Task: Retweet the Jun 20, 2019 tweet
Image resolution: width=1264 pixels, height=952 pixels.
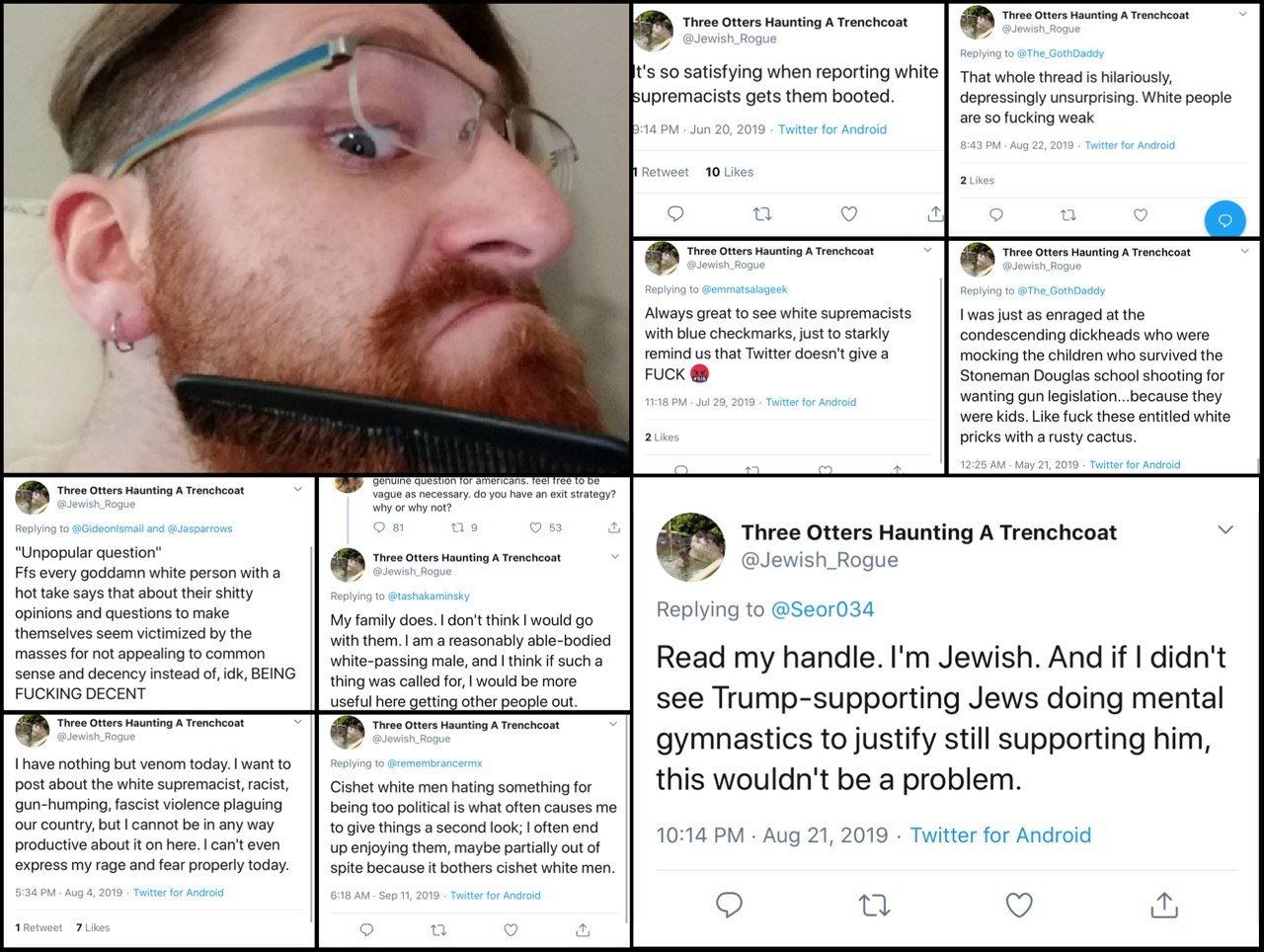Action: 762,213
